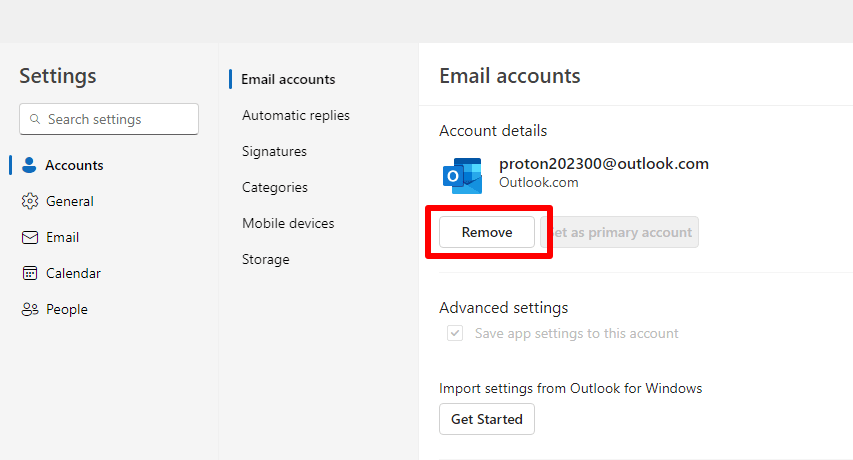Focus the Search settings field
The width and height of the screenshot is (853, 460).
click(x=109, y=119)
